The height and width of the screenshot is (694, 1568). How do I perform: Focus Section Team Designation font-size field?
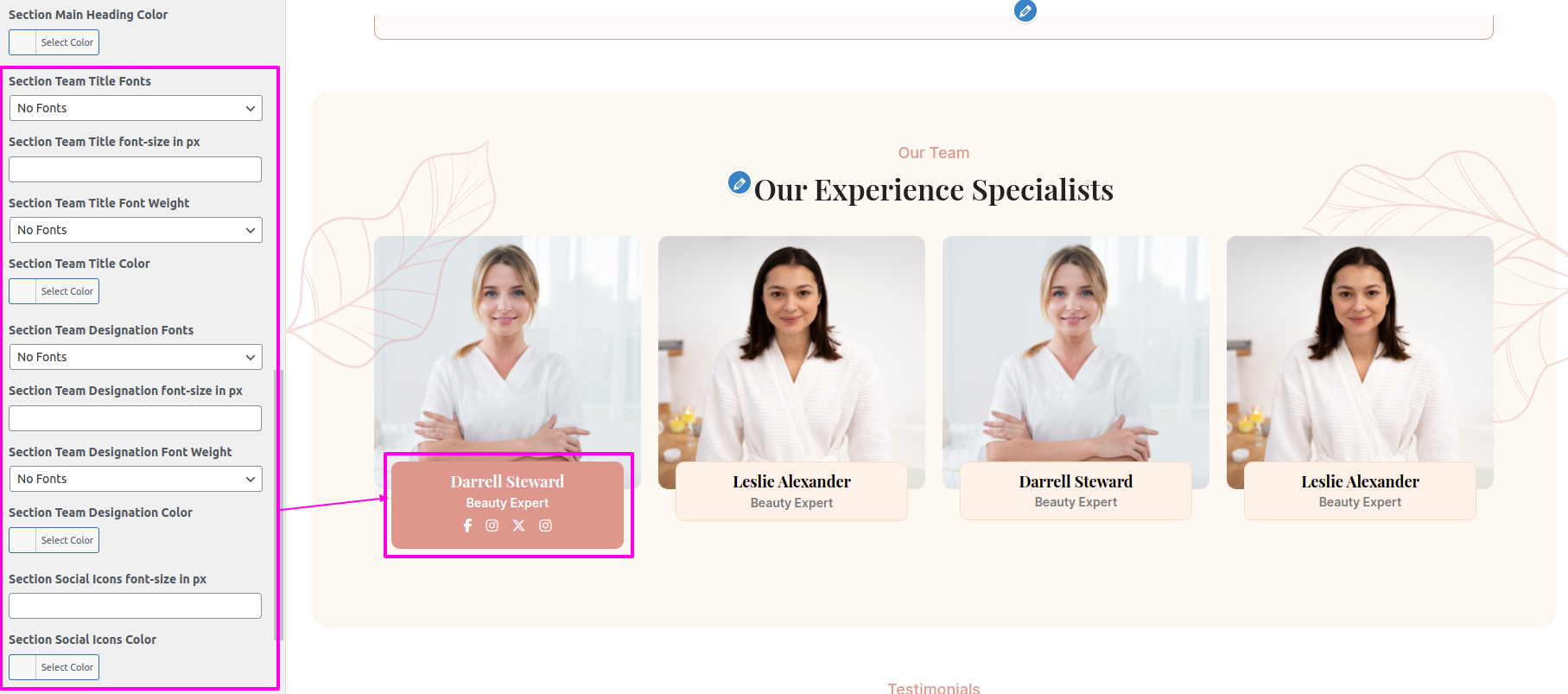click(x=135, y=418)
